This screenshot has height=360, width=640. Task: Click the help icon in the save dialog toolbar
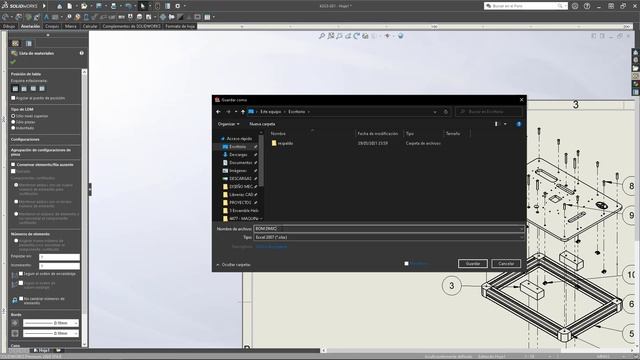[x=518, y=124]
